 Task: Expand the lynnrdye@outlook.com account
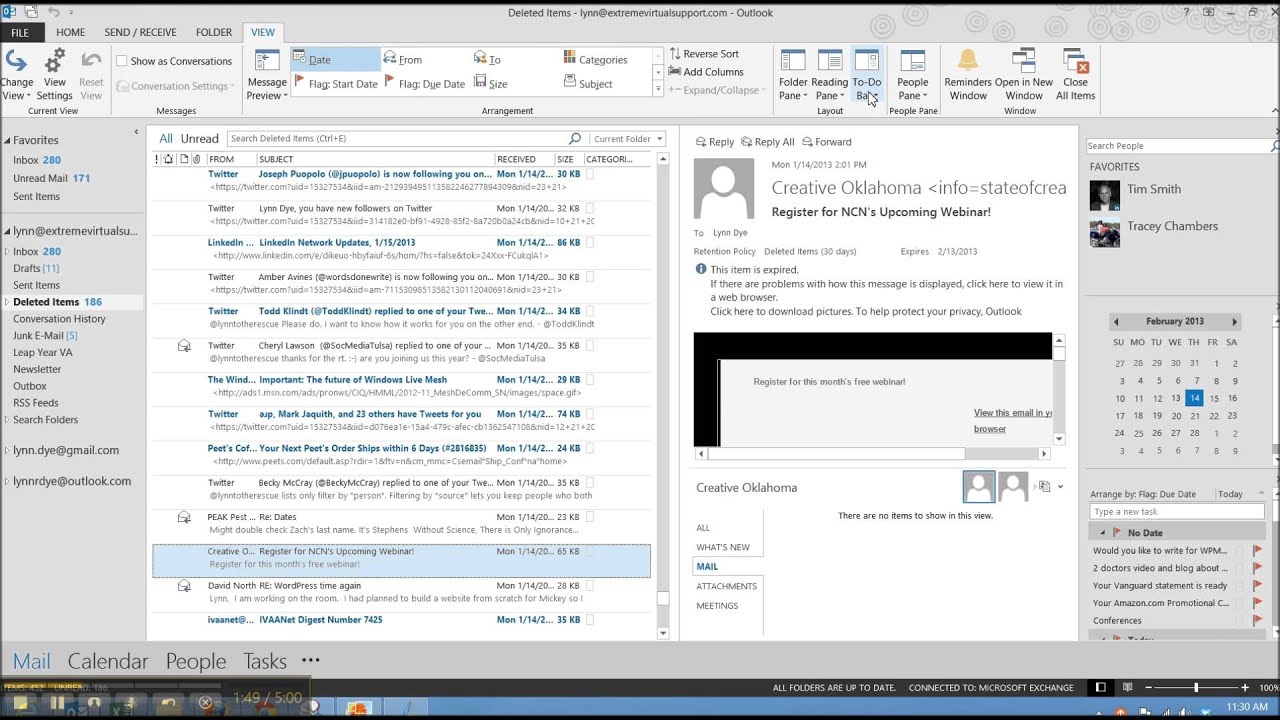pyautogui.click(x=7, y=482)
